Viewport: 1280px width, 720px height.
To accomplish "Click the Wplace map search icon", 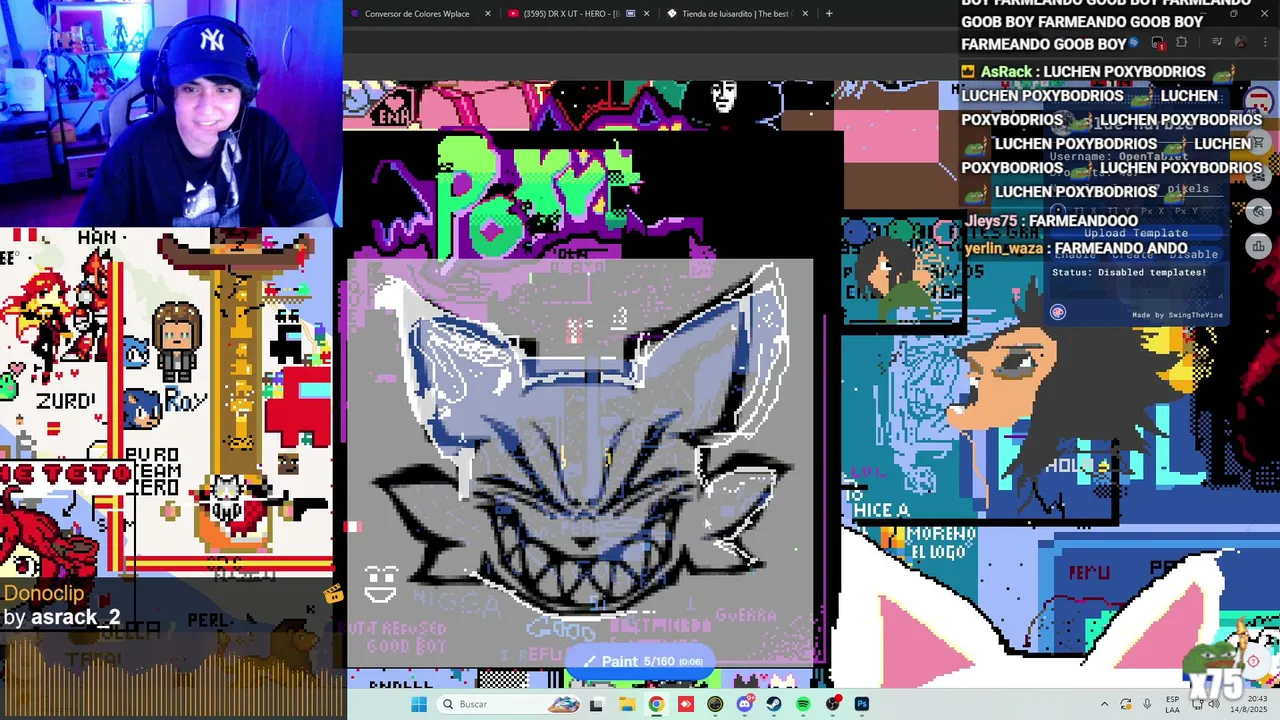I will pos(1259,211).
